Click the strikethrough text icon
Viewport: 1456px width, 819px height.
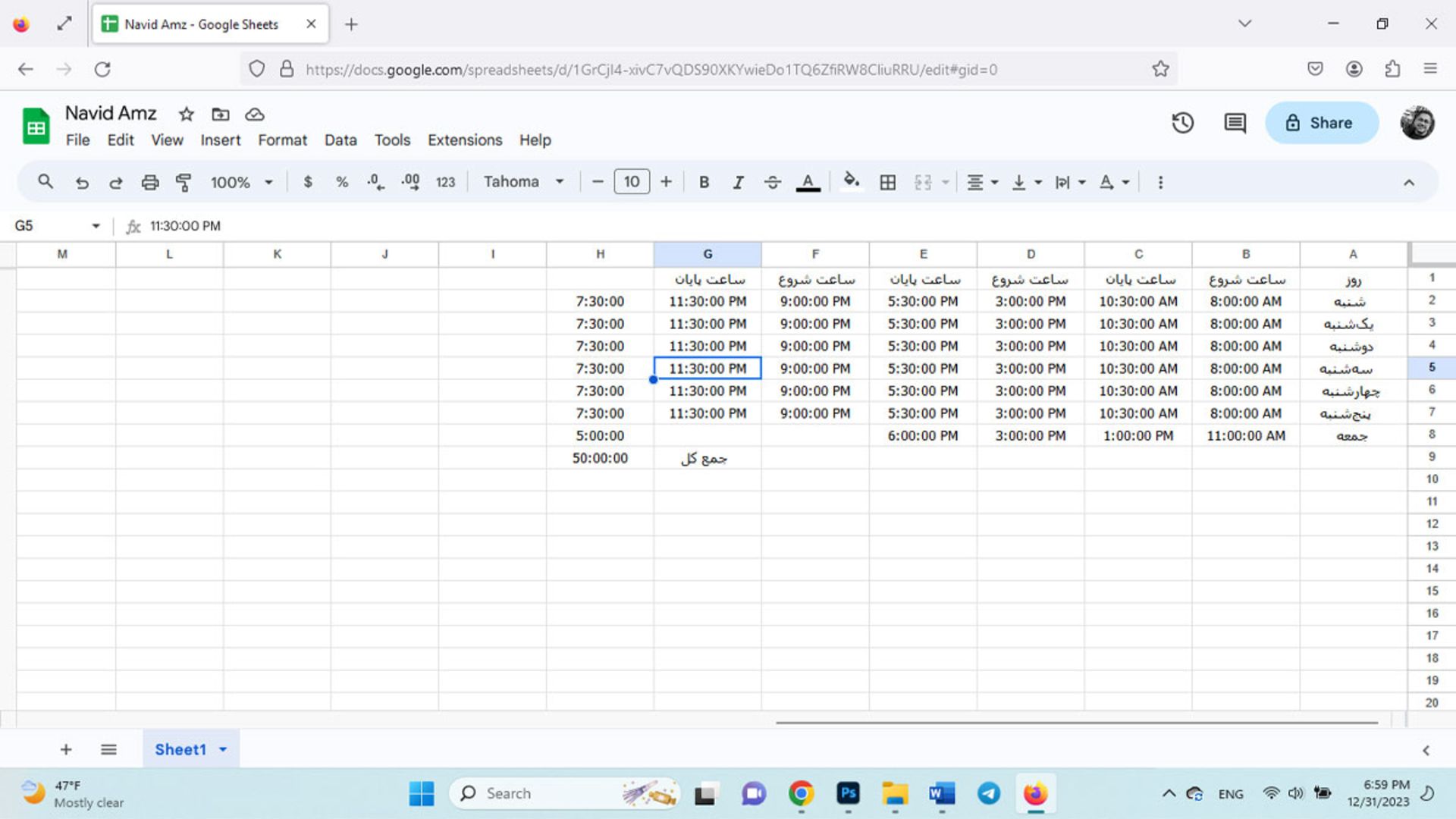coord(772,182)
